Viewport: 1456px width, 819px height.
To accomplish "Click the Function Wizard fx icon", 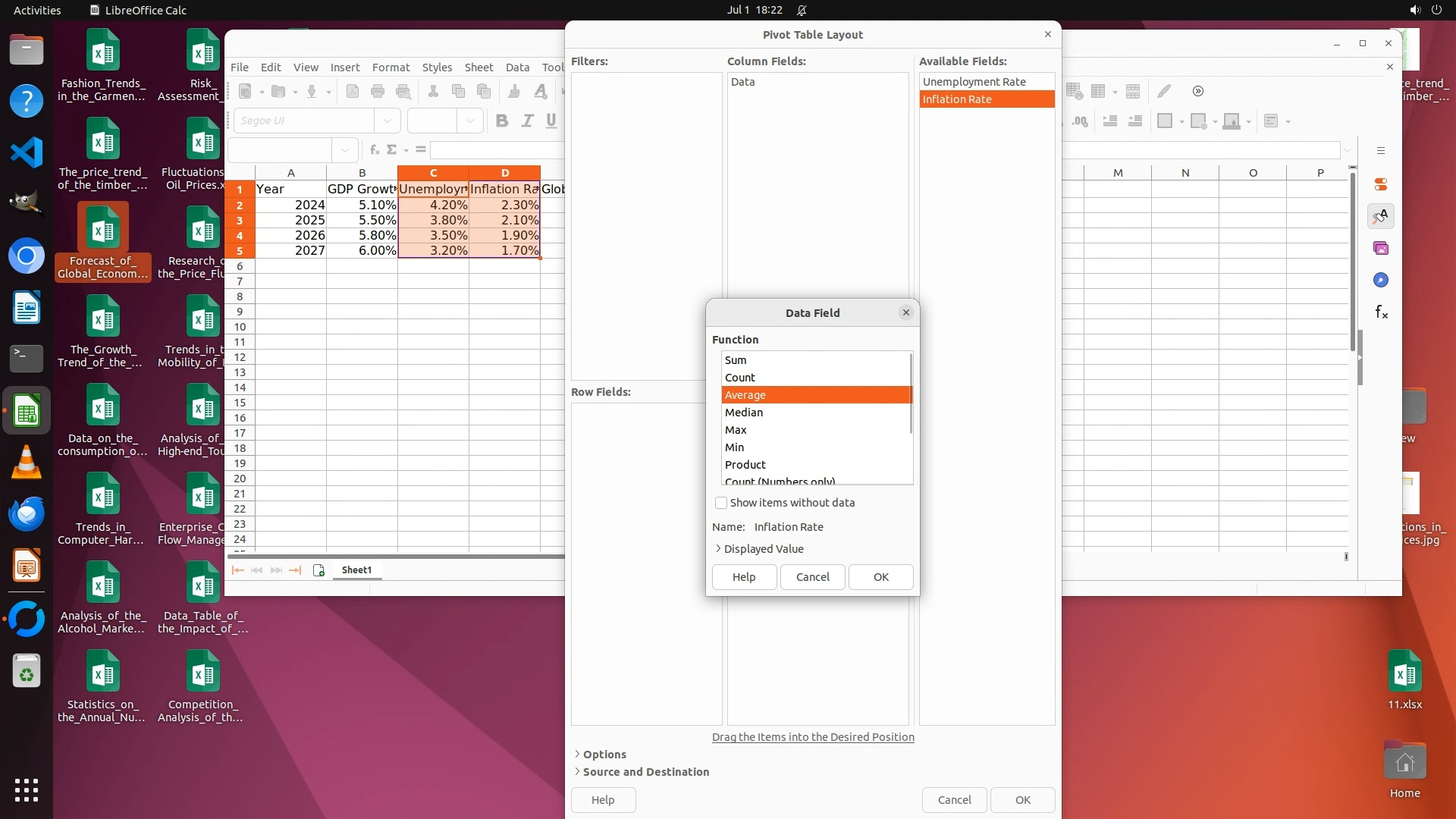I will pyautogui.click(x=374, y=150).
